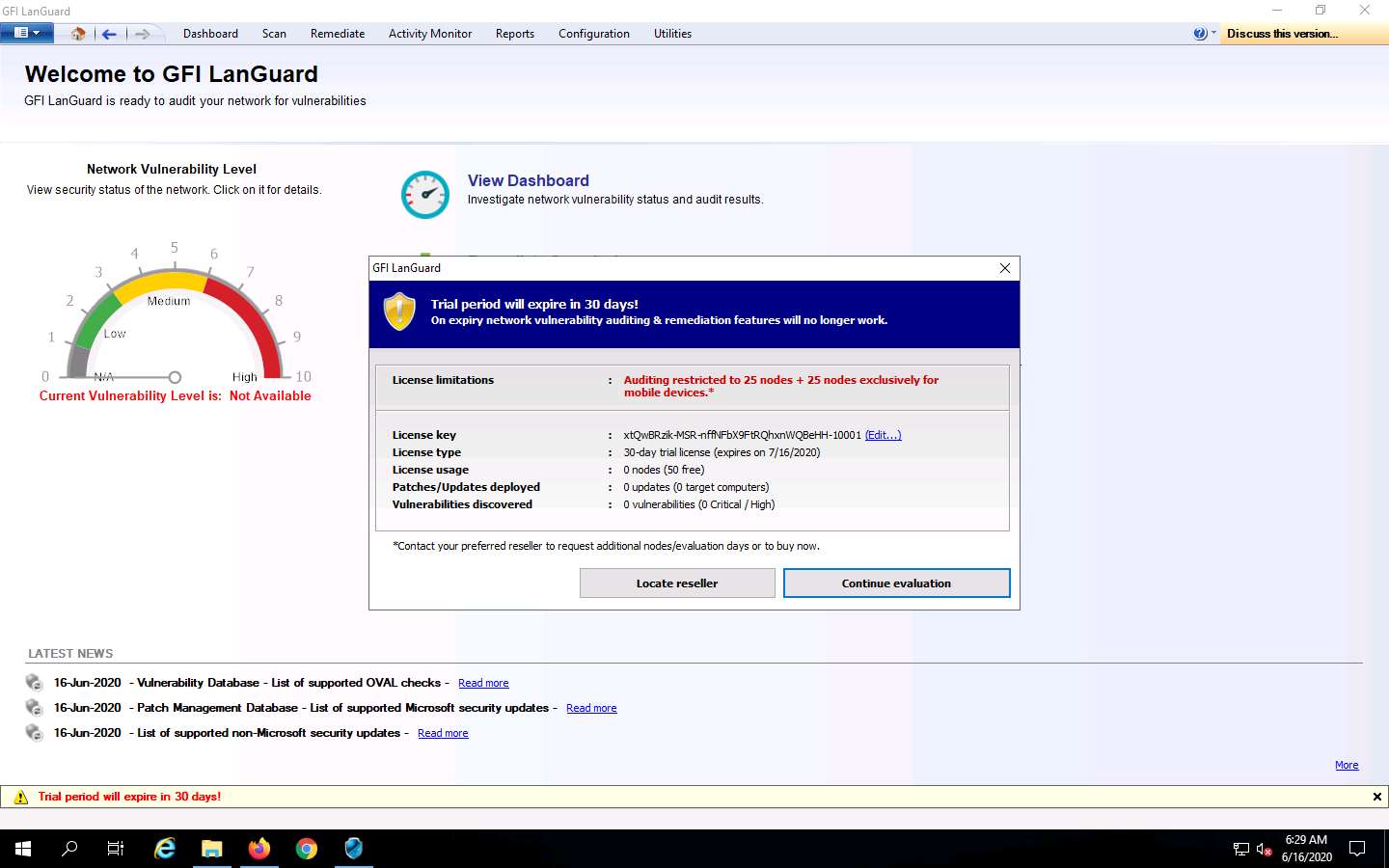Launch Internet Explorer from taskbar

(165, 849)
